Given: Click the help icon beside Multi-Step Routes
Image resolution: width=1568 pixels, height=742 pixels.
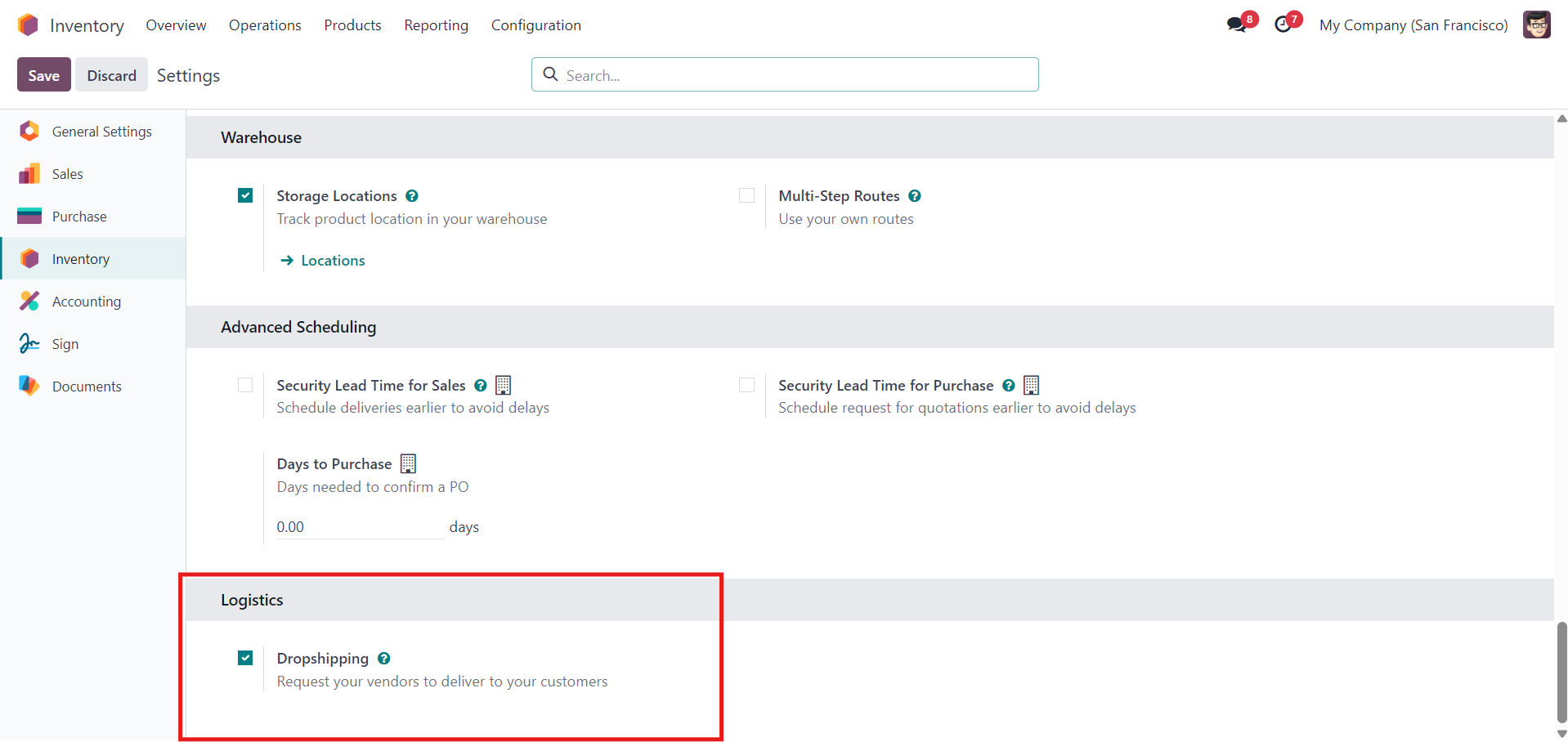Looking at the screenshot, I should 915,196.
